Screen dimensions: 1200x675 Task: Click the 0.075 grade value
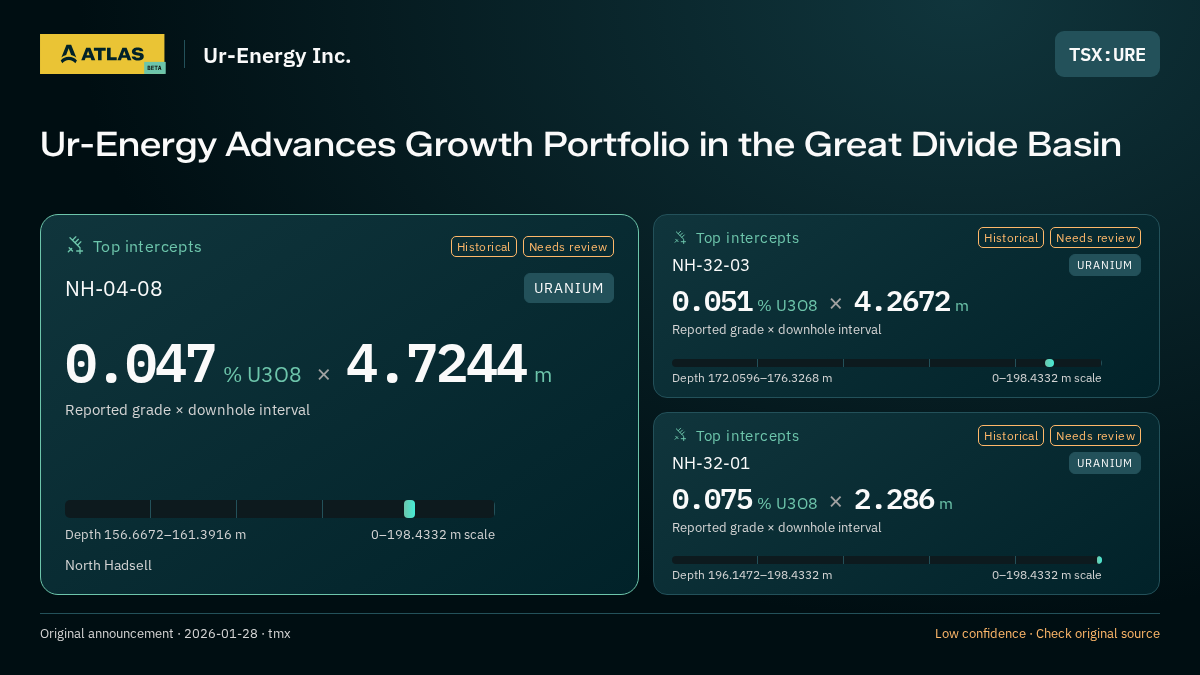712,500
